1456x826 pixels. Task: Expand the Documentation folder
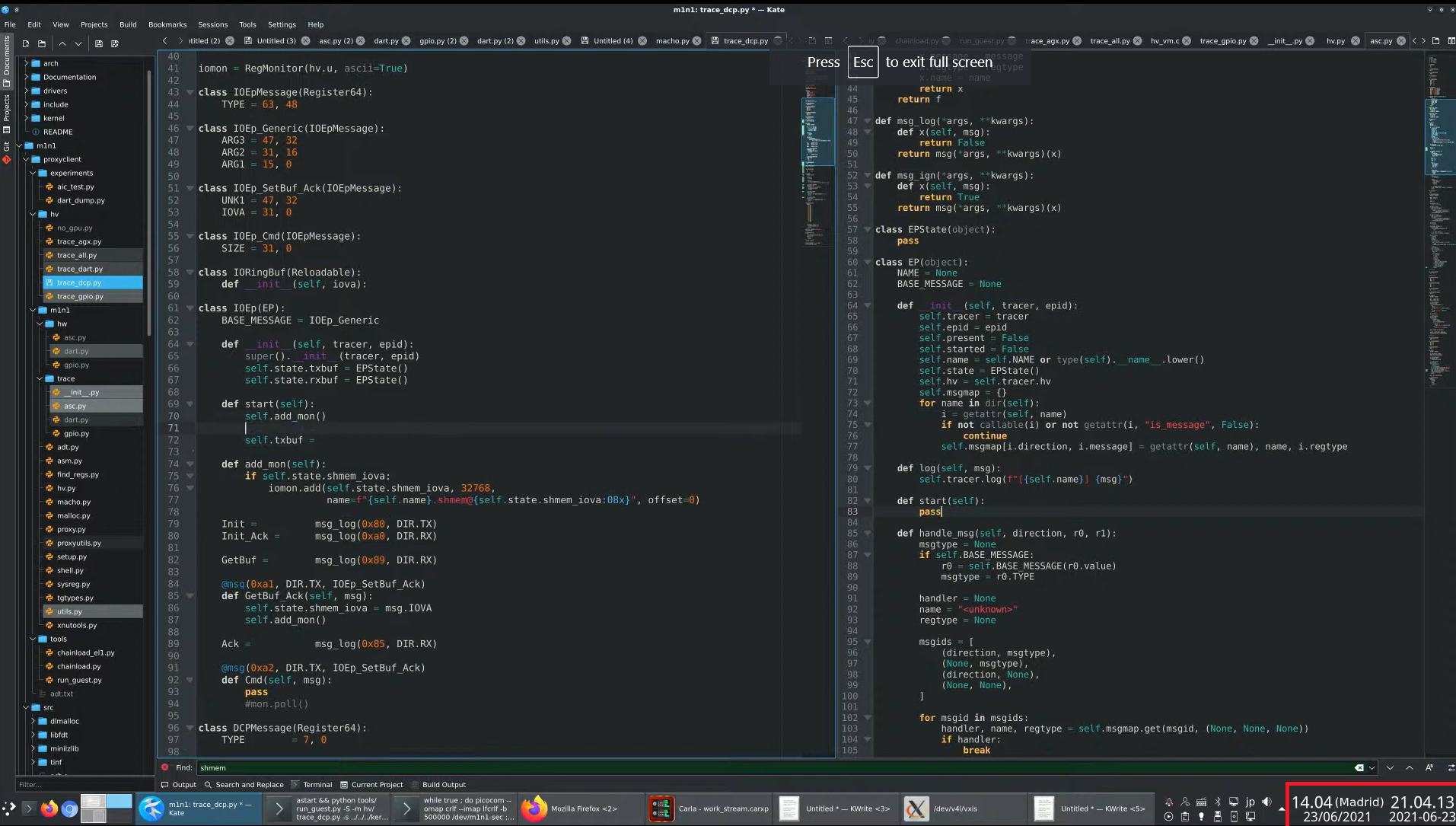coord(27,77)
